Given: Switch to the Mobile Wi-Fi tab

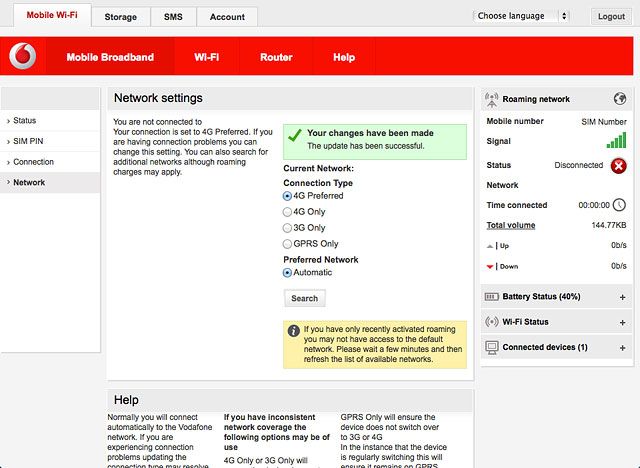Looking at the screenshot, I should (52, 15).
